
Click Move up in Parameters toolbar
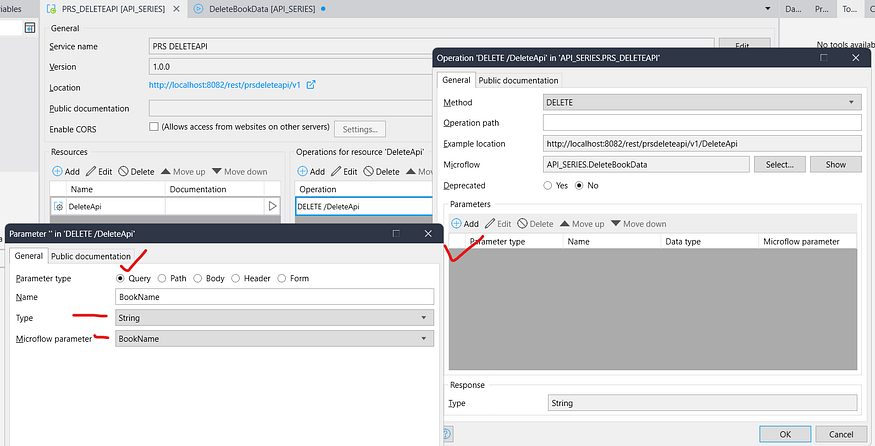(x=566, y=224)
